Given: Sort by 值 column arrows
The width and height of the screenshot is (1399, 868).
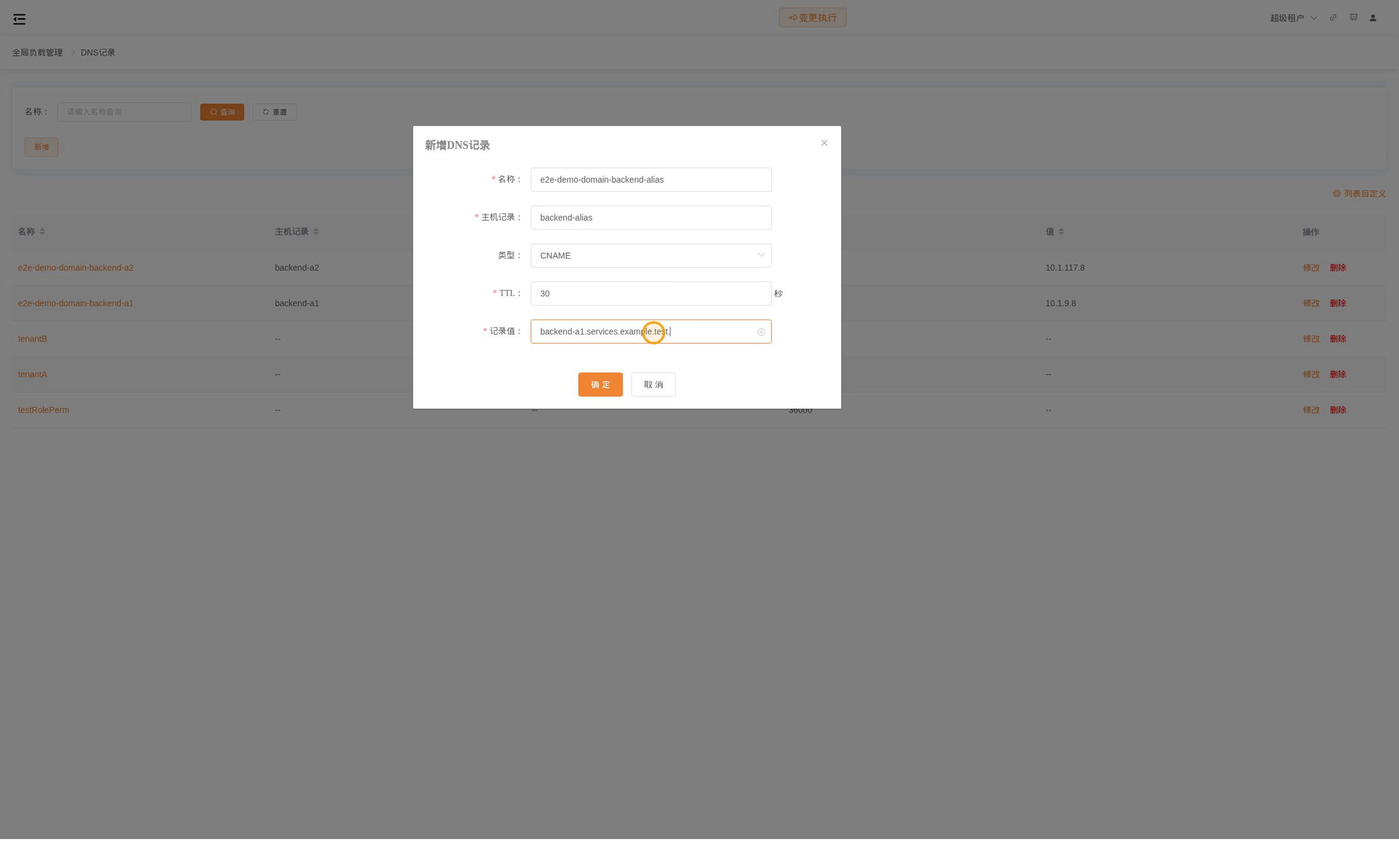Looking at the screenshot, I should tap(1061, 231).
